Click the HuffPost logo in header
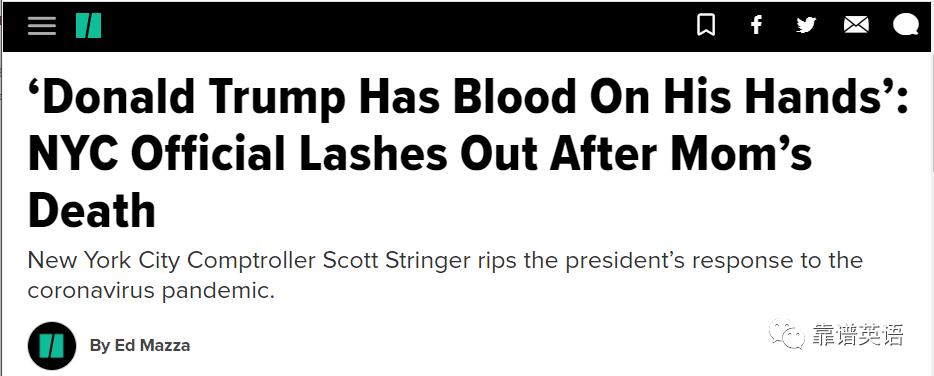 88,26
